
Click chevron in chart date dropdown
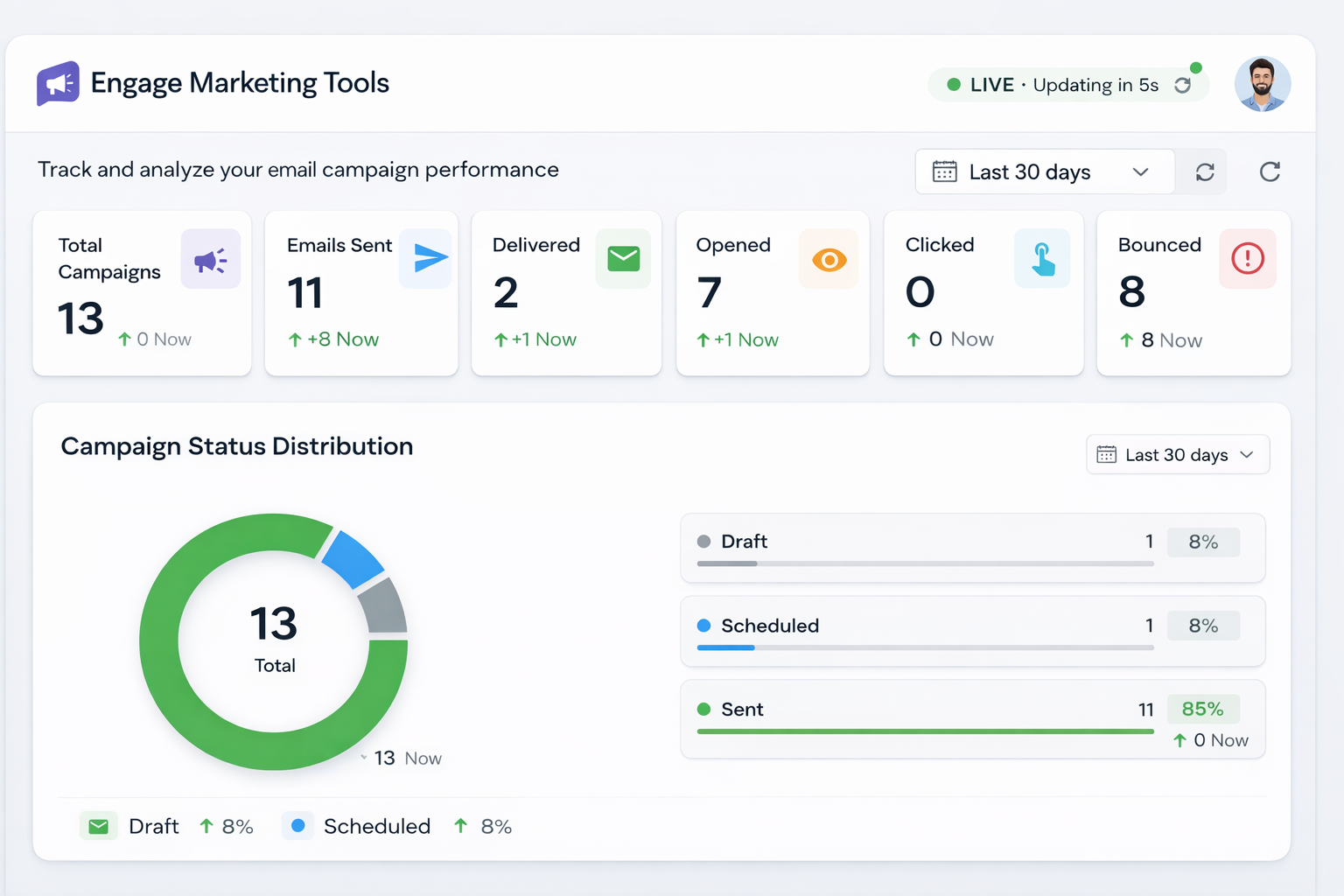(x=1247, y=455)
